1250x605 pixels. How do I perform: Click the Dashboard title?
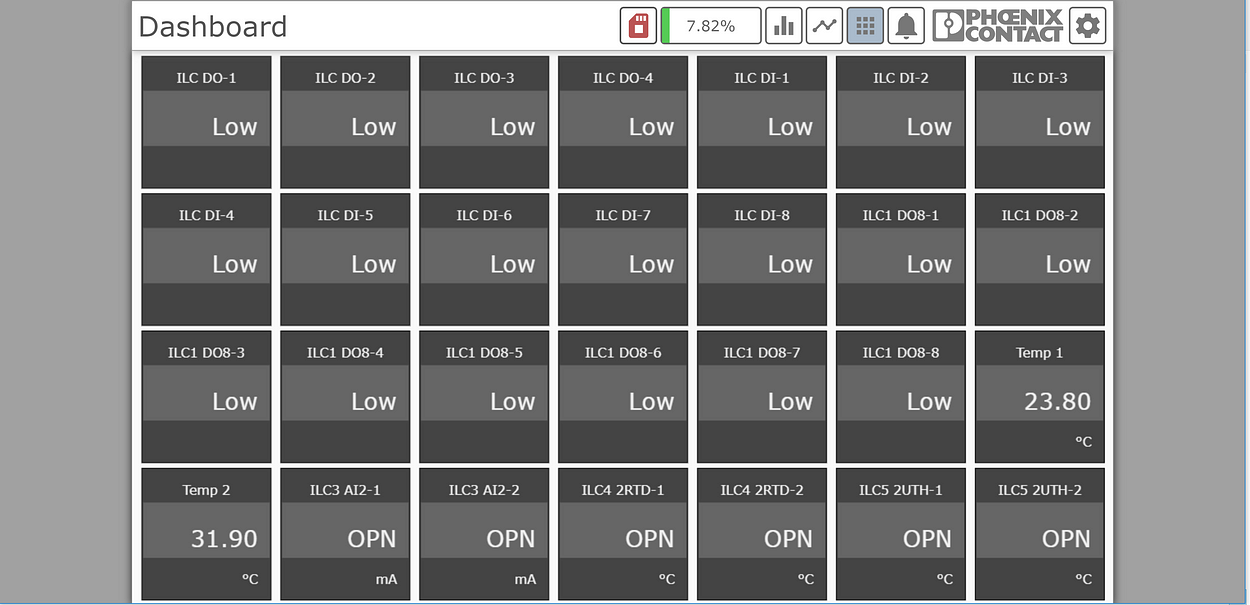click(x=213, y=27)
